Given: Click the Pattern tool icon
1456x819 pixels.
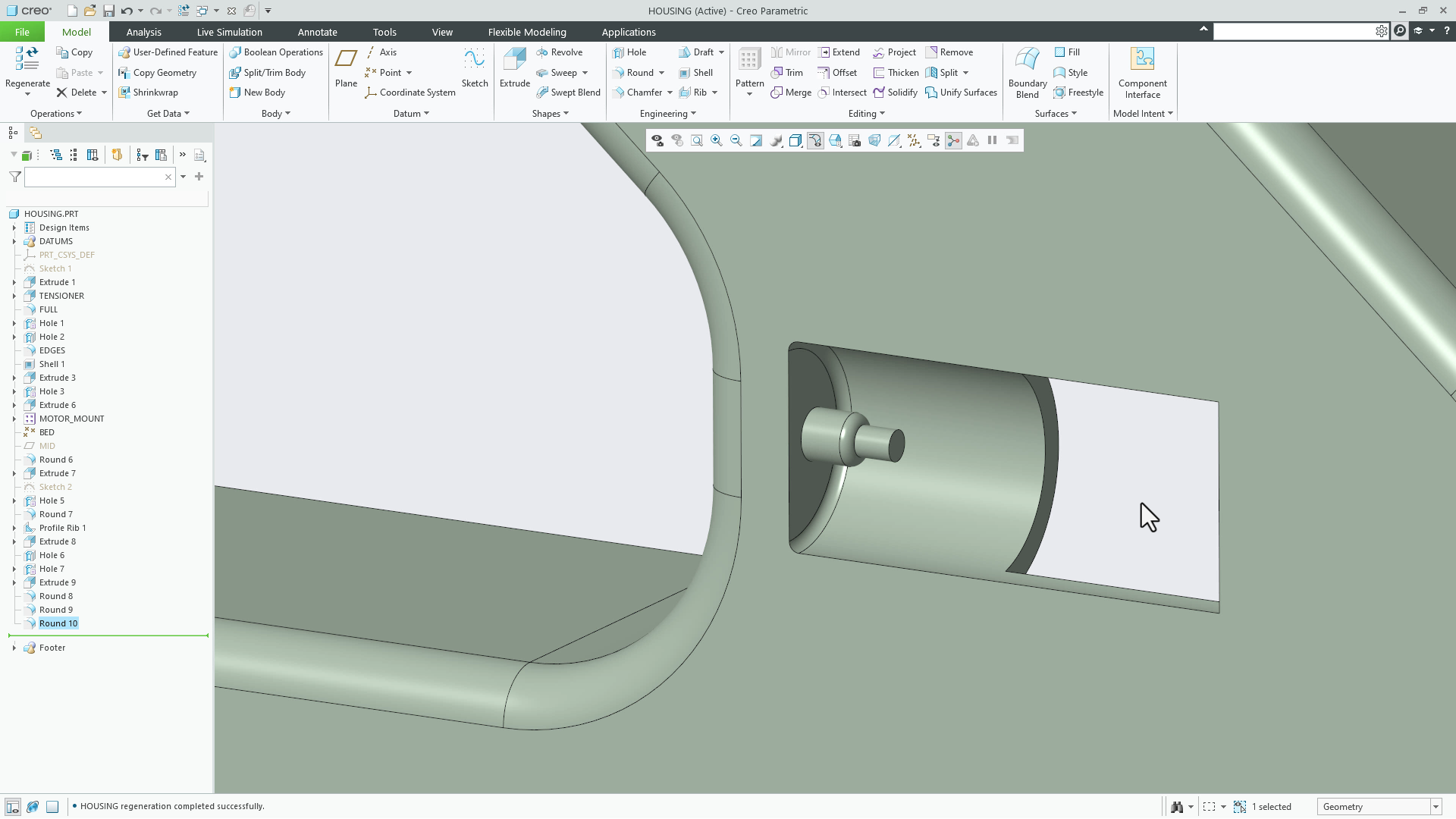Looking at the screenshot, I should pos(749,60).
